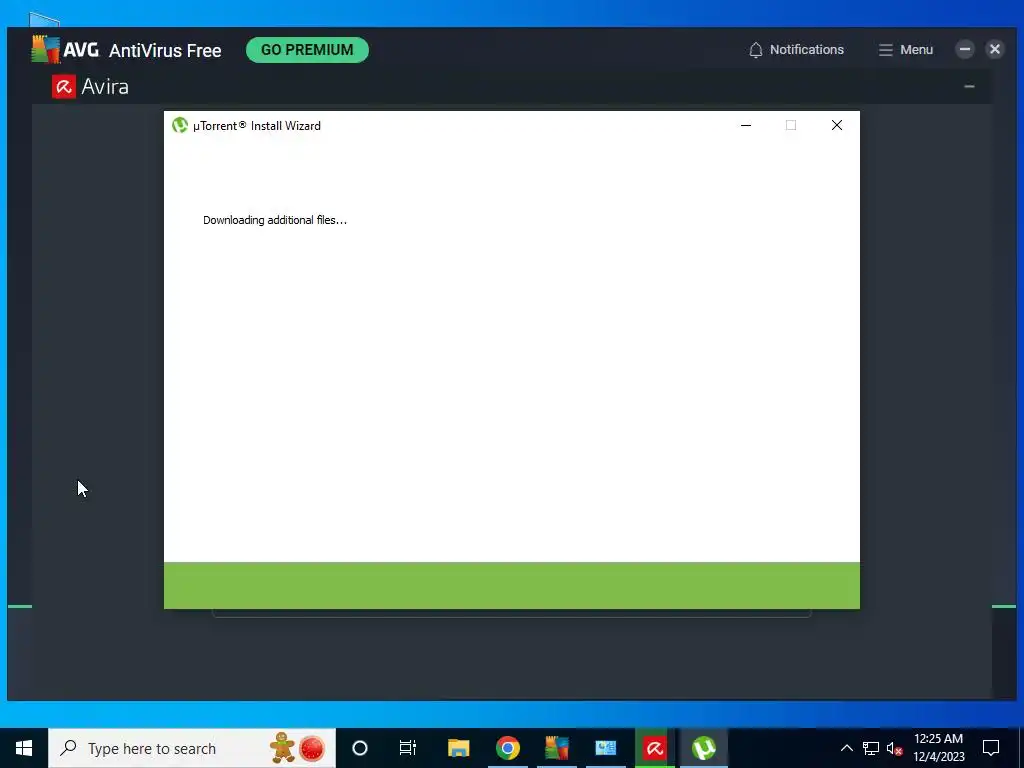Click the µTorrent Install Wizard title icon
Viewport: 1024px width, 768px height.
point(180,125)
